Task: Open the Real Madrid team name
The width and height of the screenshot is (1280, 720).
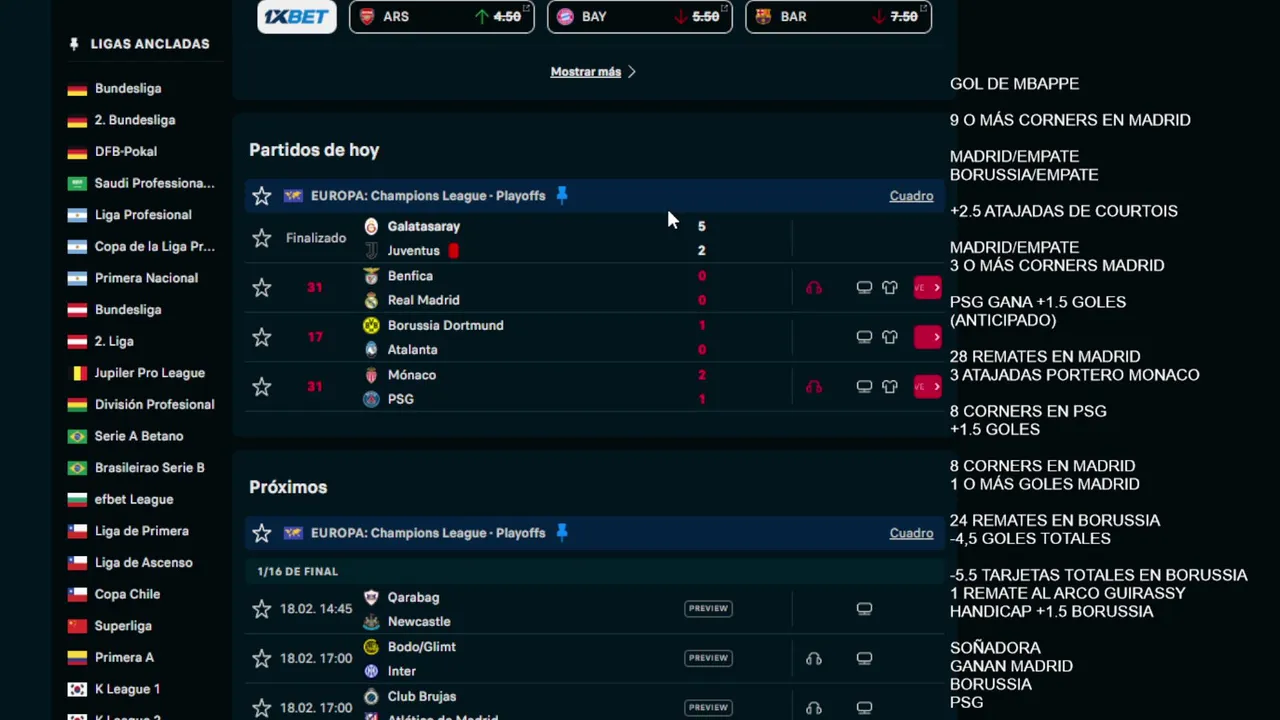Action: point(424,300)
